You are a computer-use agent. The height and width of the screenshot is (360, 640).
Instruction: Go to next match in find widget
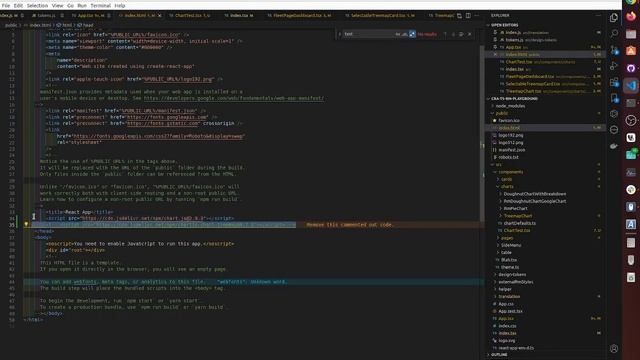tap(453, 34)
